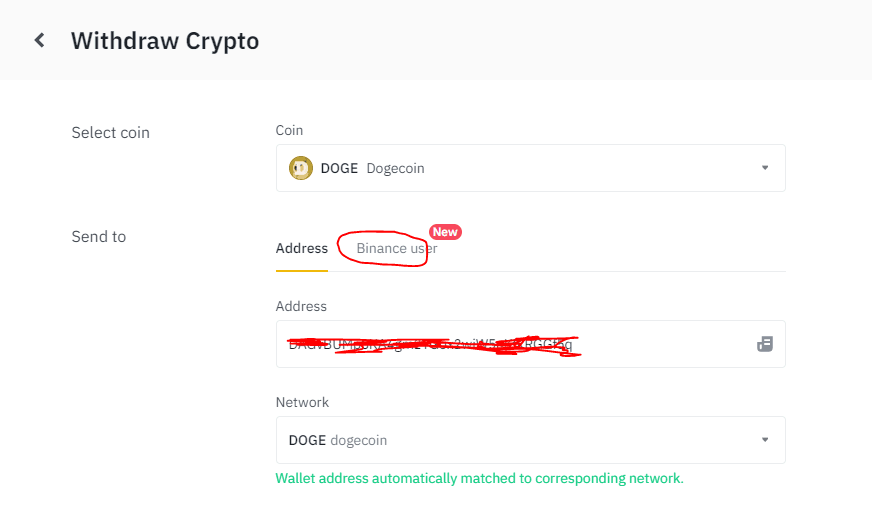The width and height of the screenshot is (872, 526).
Task: Click the gray Dogecoin name in coin selector
Action: 395,168
